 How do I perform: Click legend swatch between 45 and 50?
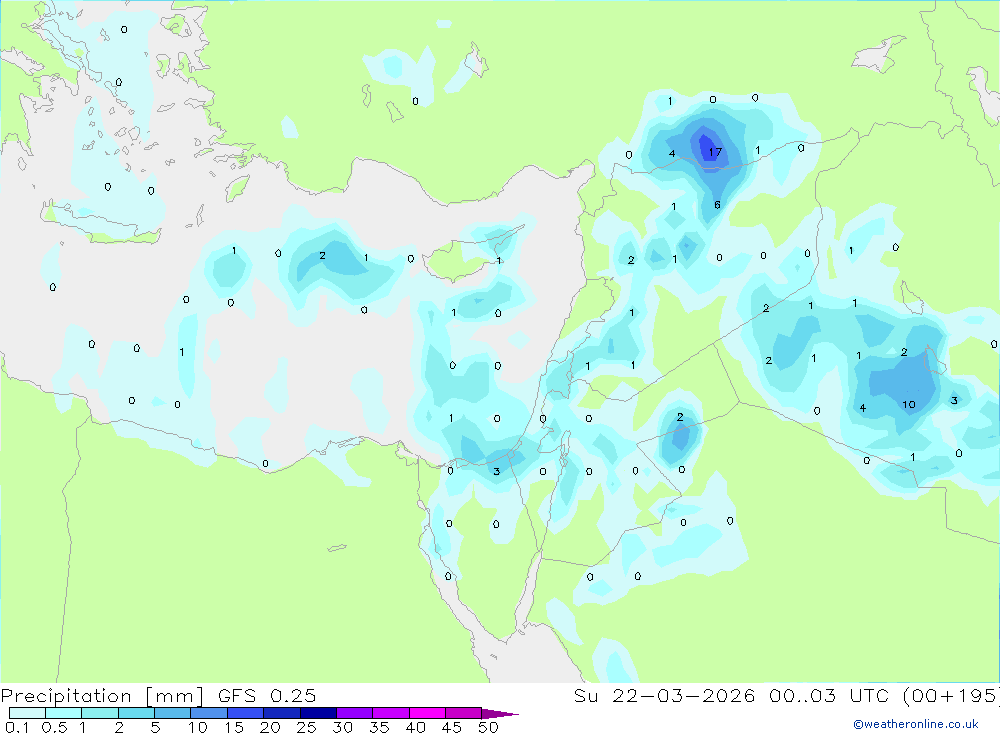tap(464, 713)
